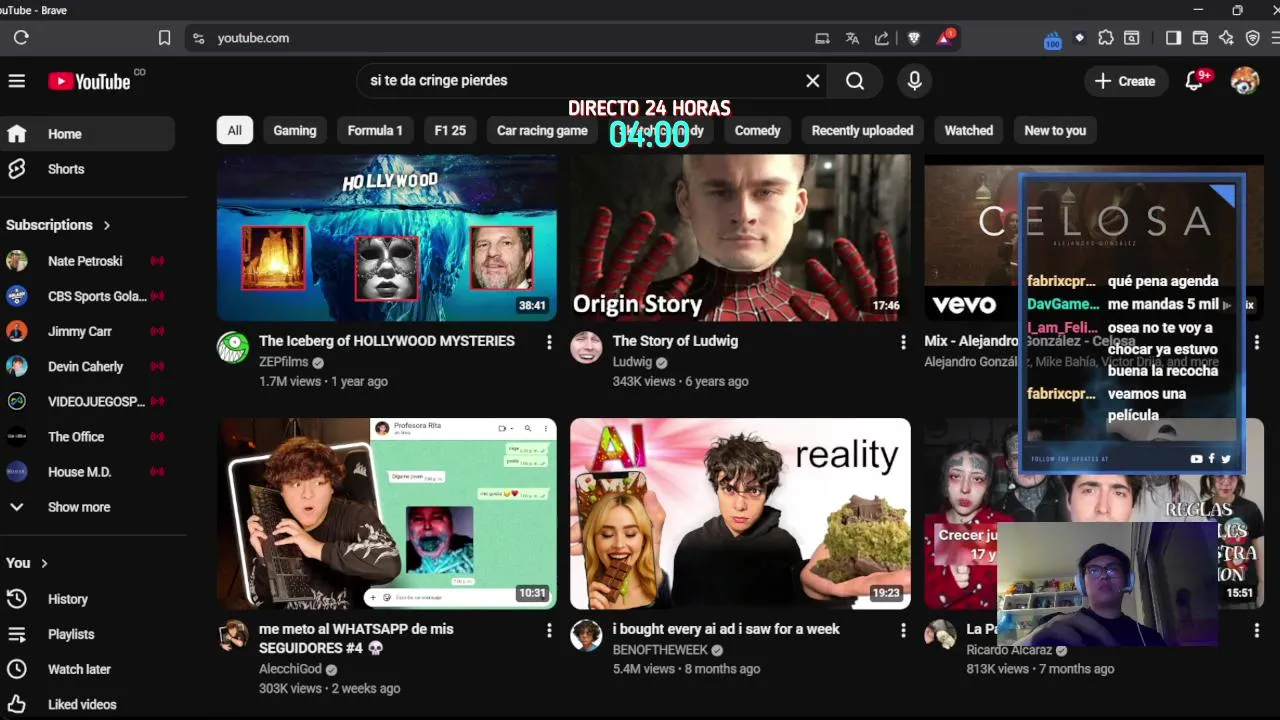This screenshot has height=720, width=1280.
Task: Open options for Iceberg of Hollywood video
Action: [549, 342]
